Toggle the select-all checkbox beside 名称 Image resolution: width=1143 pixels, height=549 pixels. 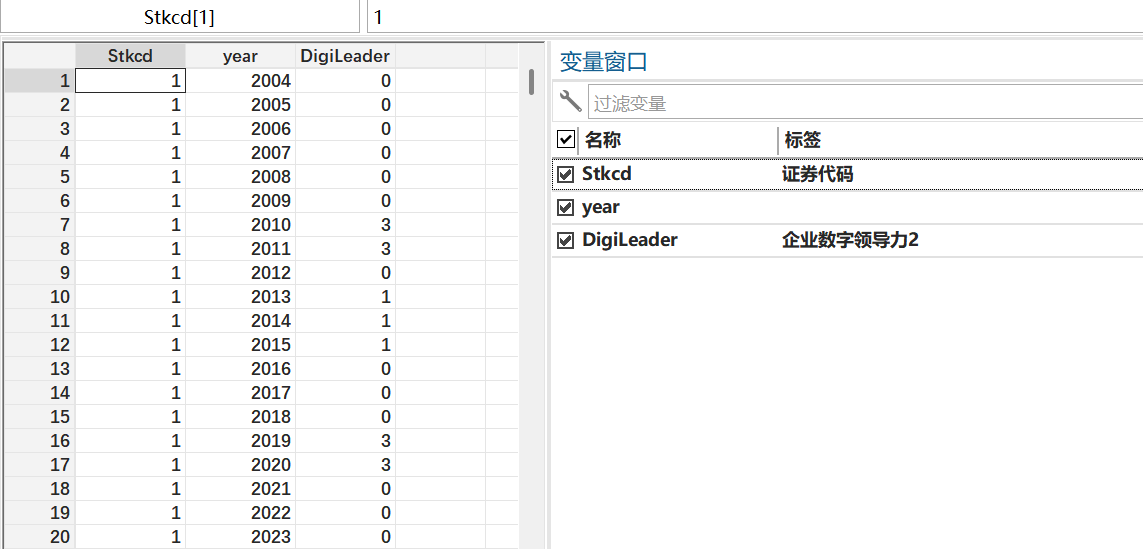(565, 140)
